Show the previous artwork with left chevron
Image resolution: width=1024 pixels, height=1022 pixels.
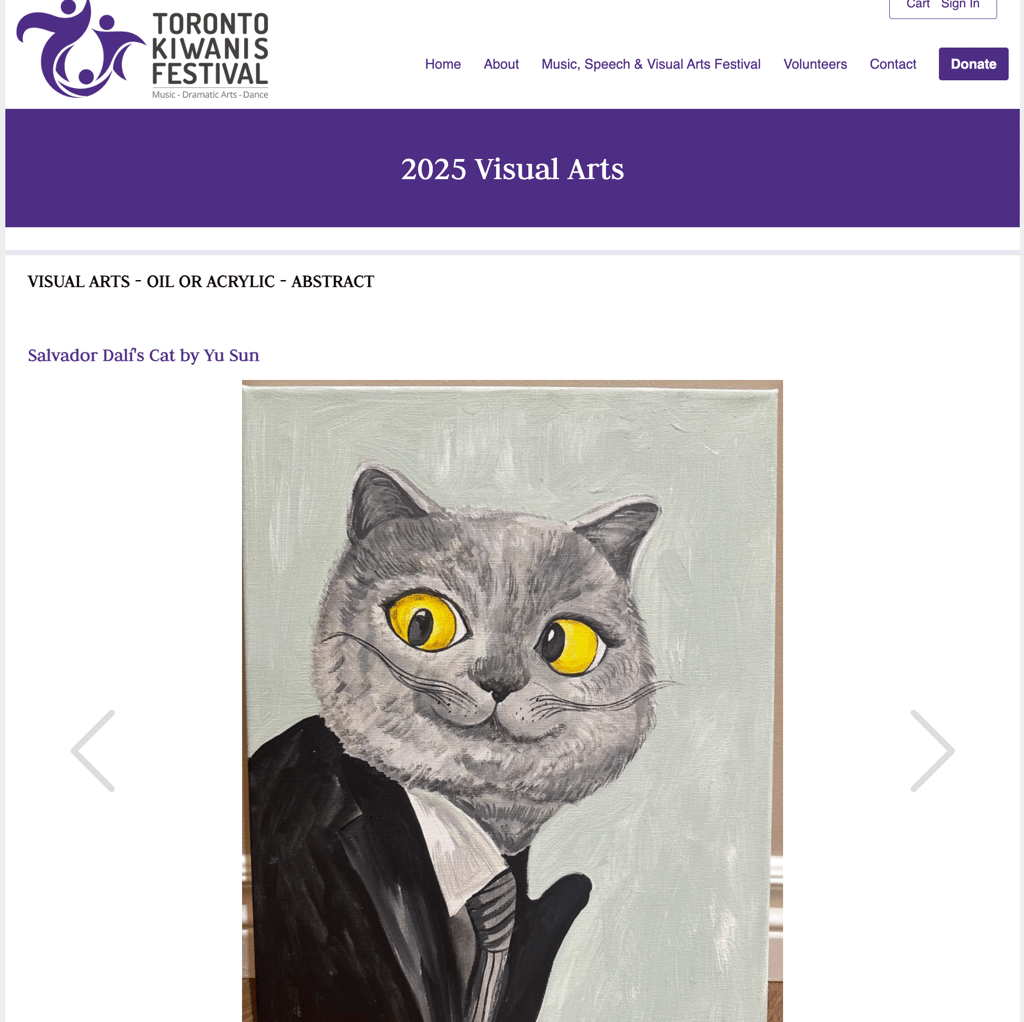tap(93, 751)
